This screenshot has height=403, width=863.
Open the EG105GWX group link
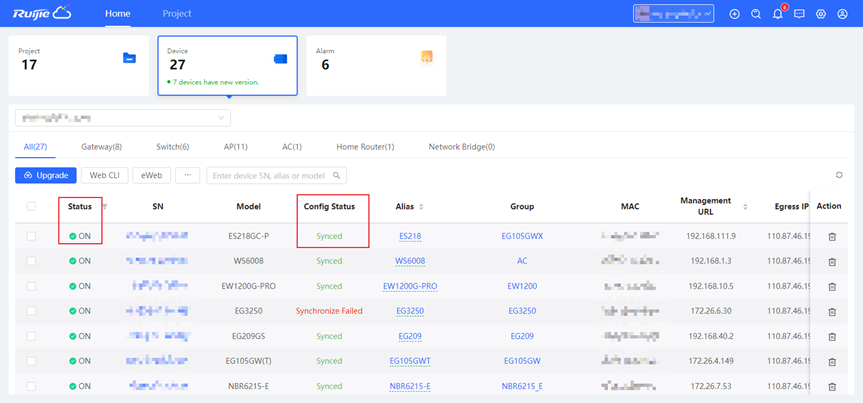coord(522,236)
